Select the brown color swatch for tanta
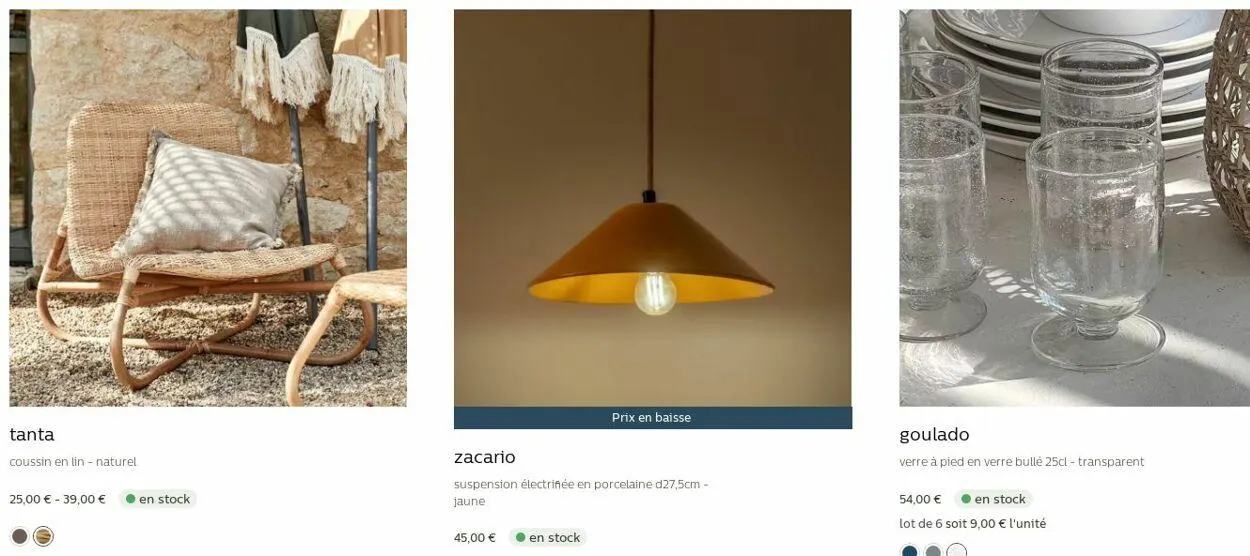This screenshot has height=556, width=1250. click(x=19, y=536)
